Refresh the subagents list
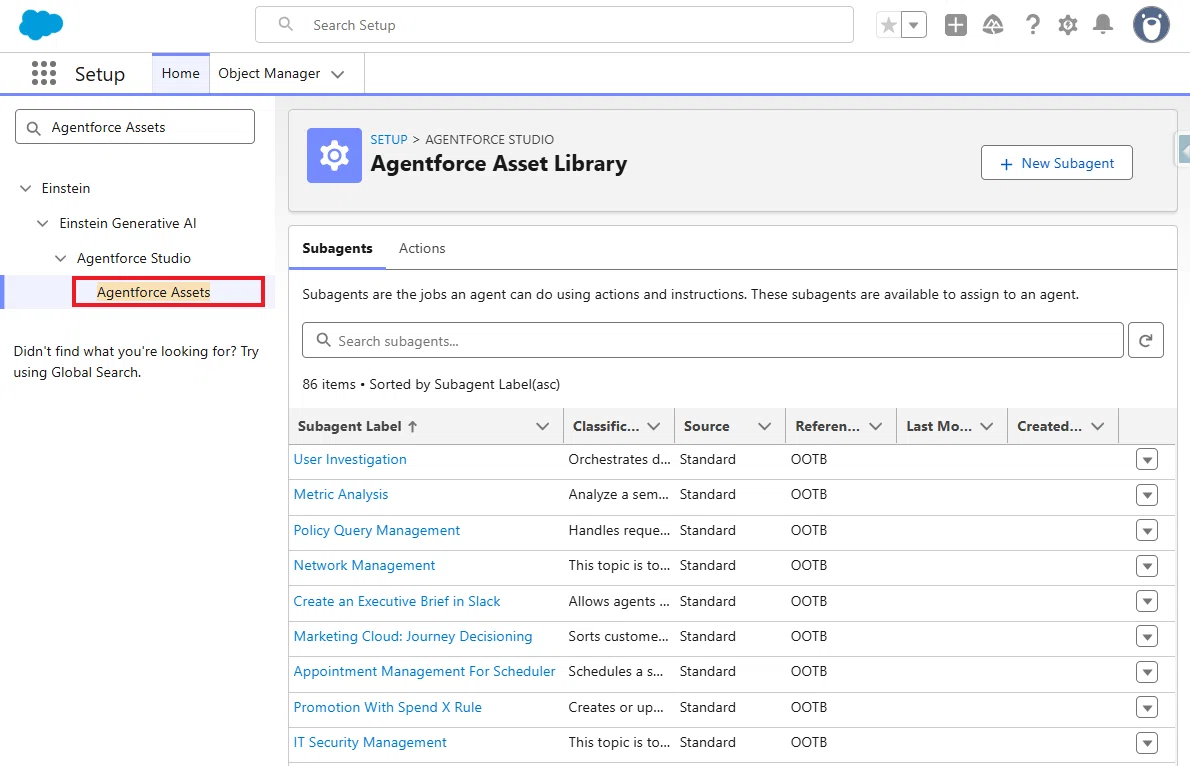1190x766 pixels. pyautogui.click(x=1146, y=340)
